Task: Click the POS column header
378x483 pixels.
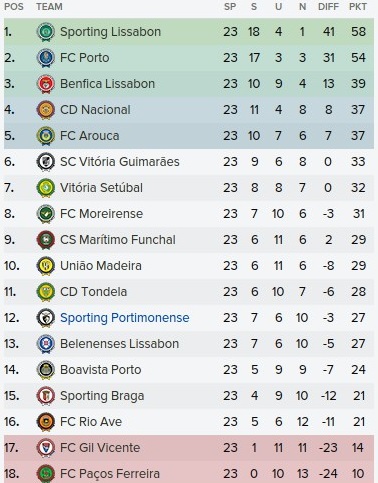Action: [14, 7]
